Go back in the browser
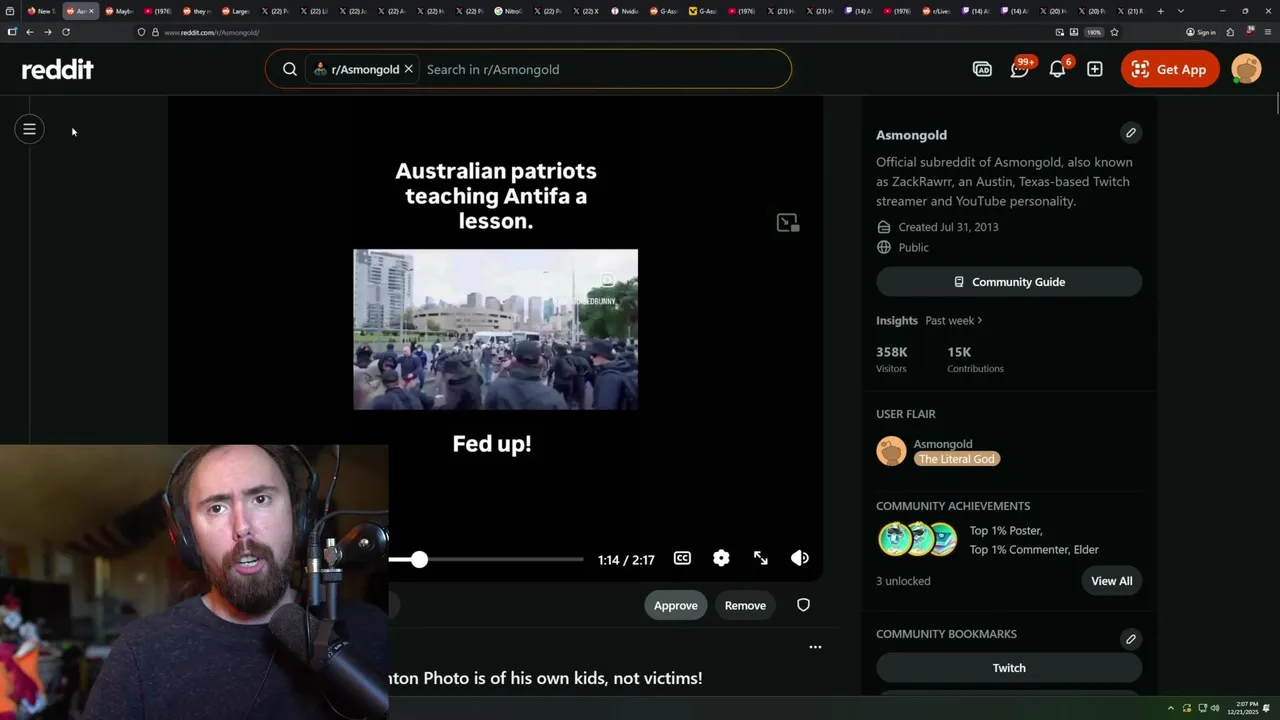Viewport: 1280px width, 720px height. pos(30,32)
